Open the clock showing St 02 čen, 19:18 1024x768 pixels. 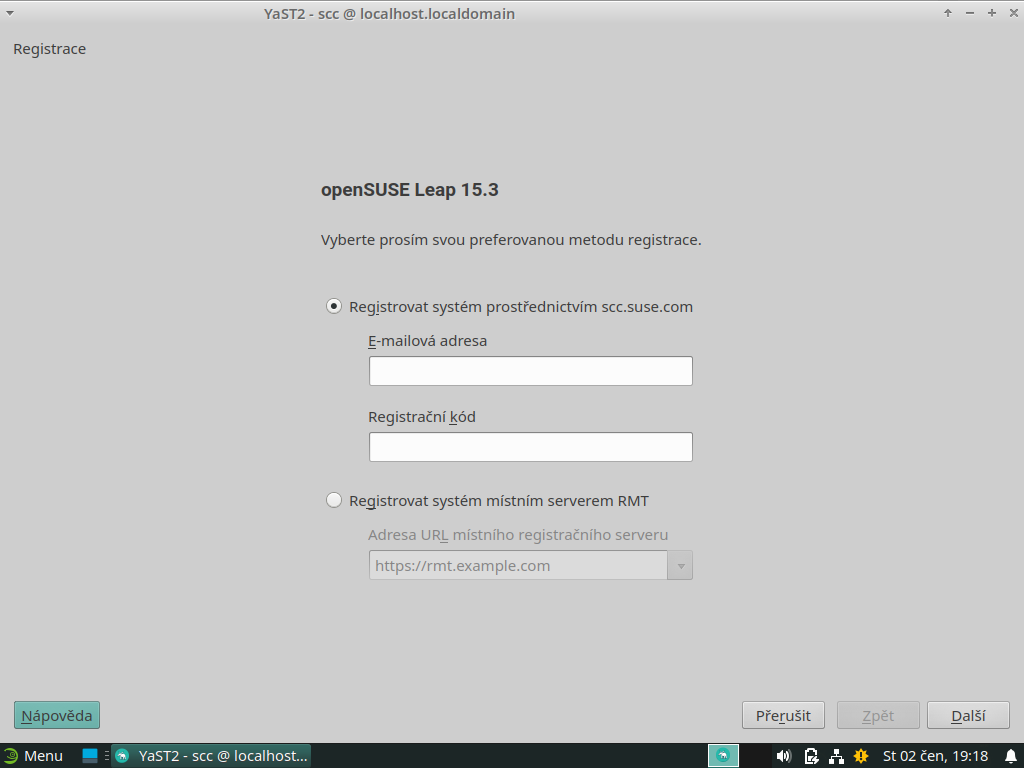(935, 756)
